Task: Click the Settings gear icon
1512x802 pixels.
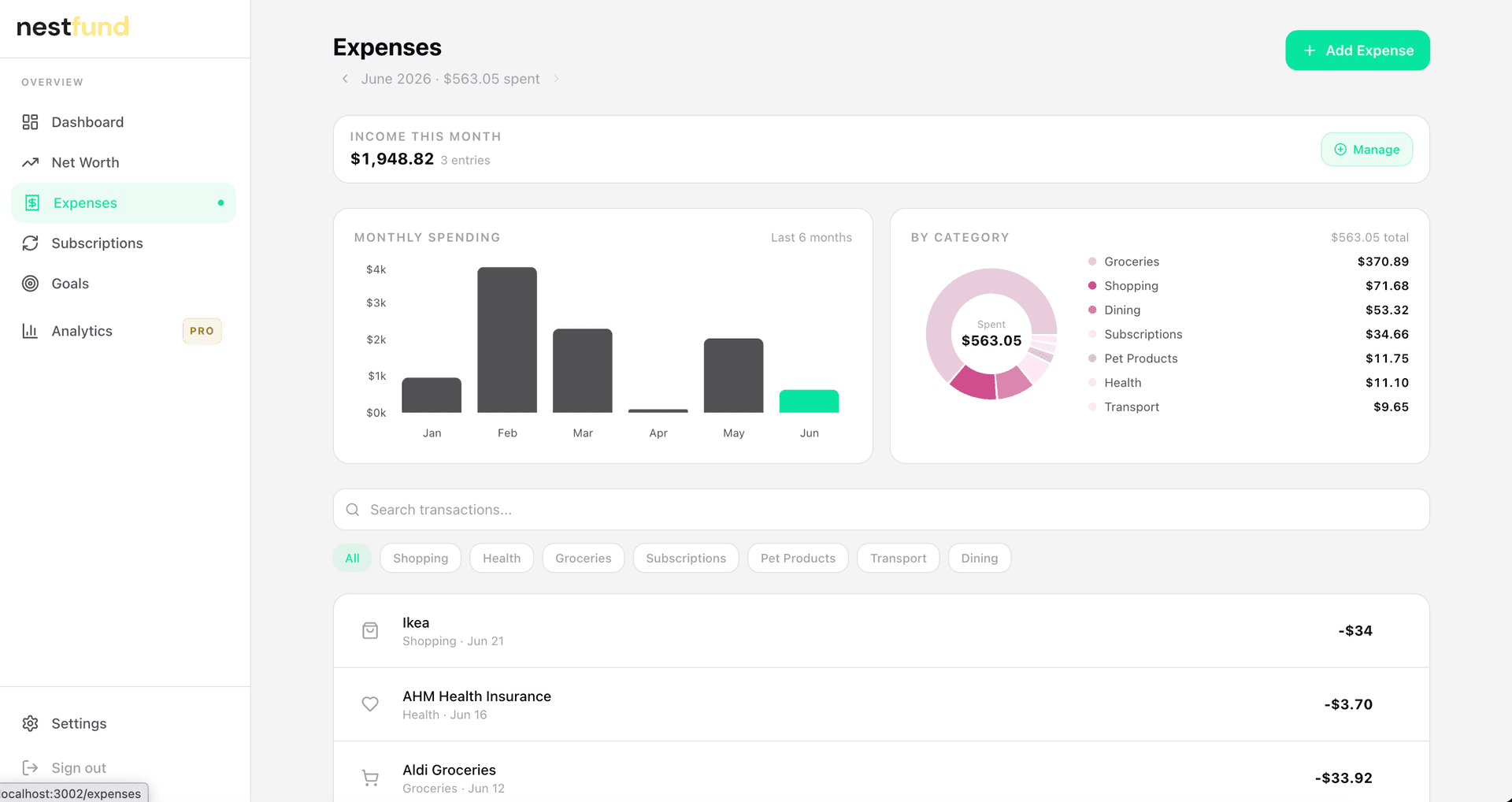Action: click(x=30, y=723)
